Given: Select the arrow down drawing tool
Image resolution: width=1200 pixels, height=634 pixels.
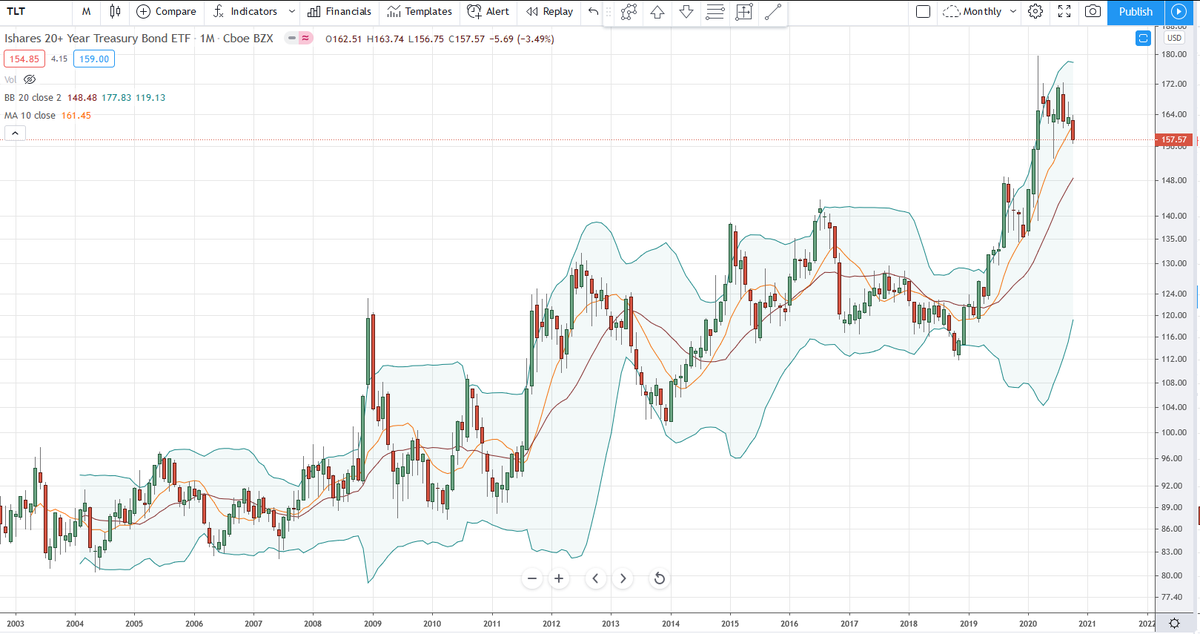Looking at the screenshot, I should click(686, 13).
